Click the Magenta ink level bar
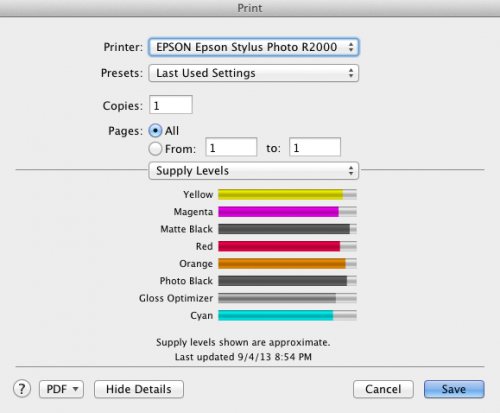 tap(287, 212)
